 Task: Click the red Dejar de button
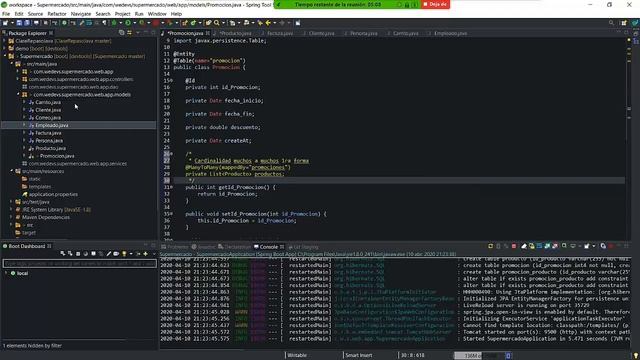pyautogui.click(x=435, y=4)
